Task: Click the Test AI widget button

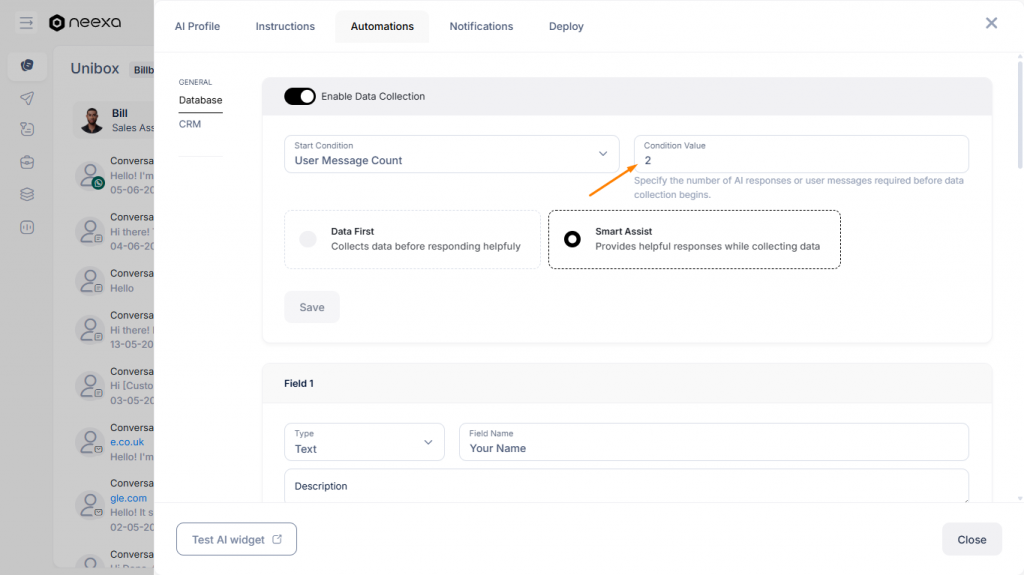Action: point(236,539)
